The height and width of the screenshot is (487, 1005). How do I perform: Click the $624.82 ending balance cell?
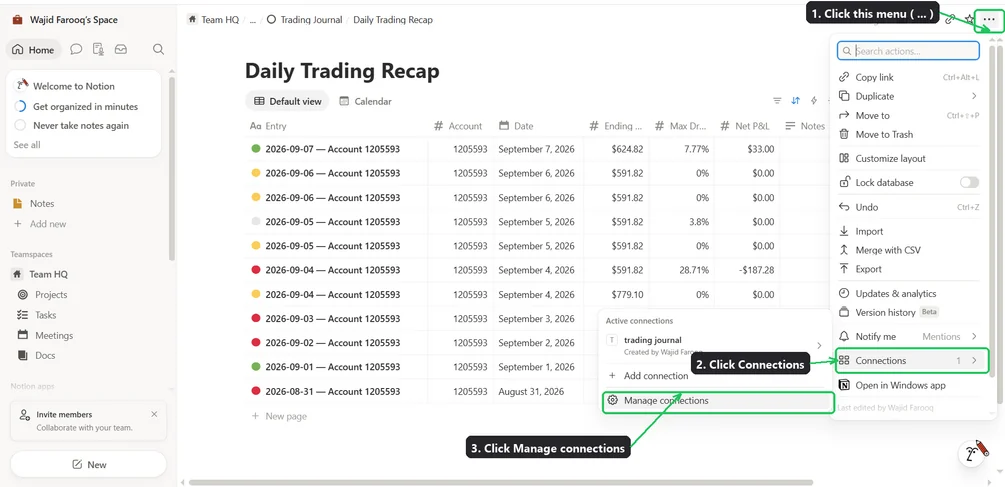click(x=617, y=149)
